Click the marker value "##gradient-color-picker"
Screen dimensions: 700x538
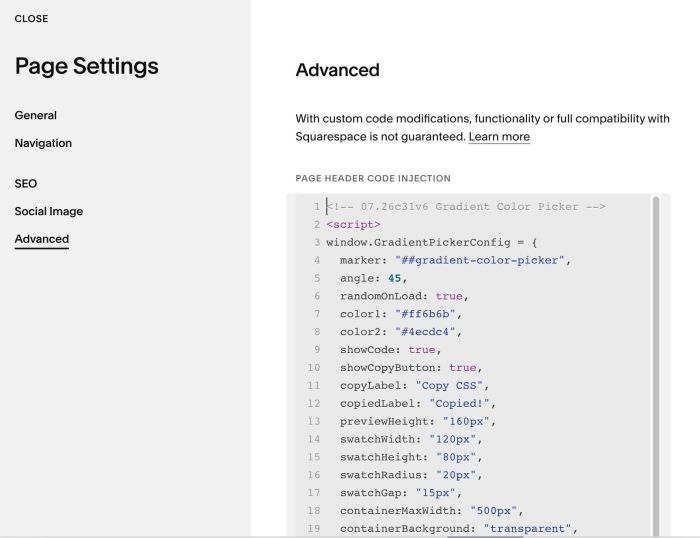coord(480,260)
